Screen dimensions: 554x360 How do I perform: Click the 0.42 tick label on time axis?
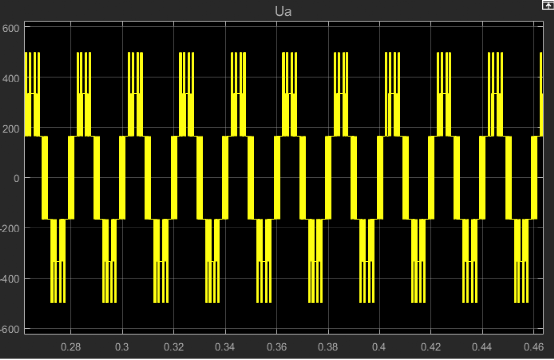click(x=431, y=347)
